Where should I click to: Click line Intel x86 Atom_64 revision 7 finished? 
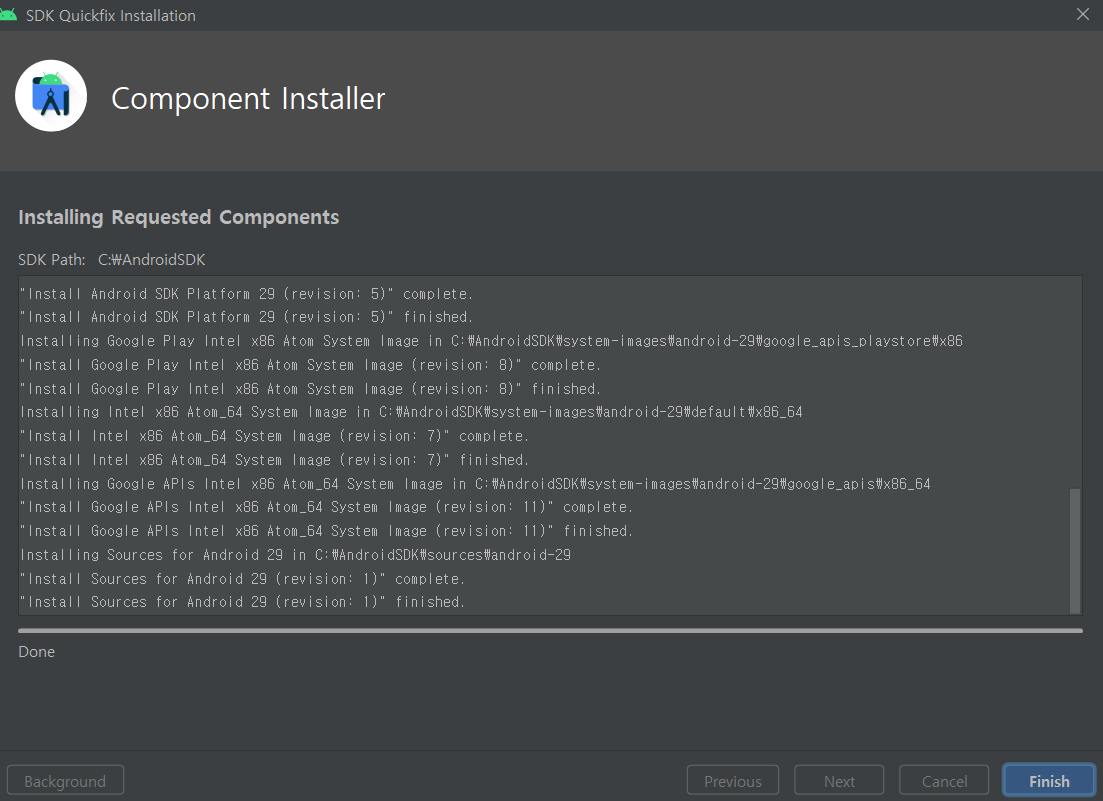tap(274, 460)
